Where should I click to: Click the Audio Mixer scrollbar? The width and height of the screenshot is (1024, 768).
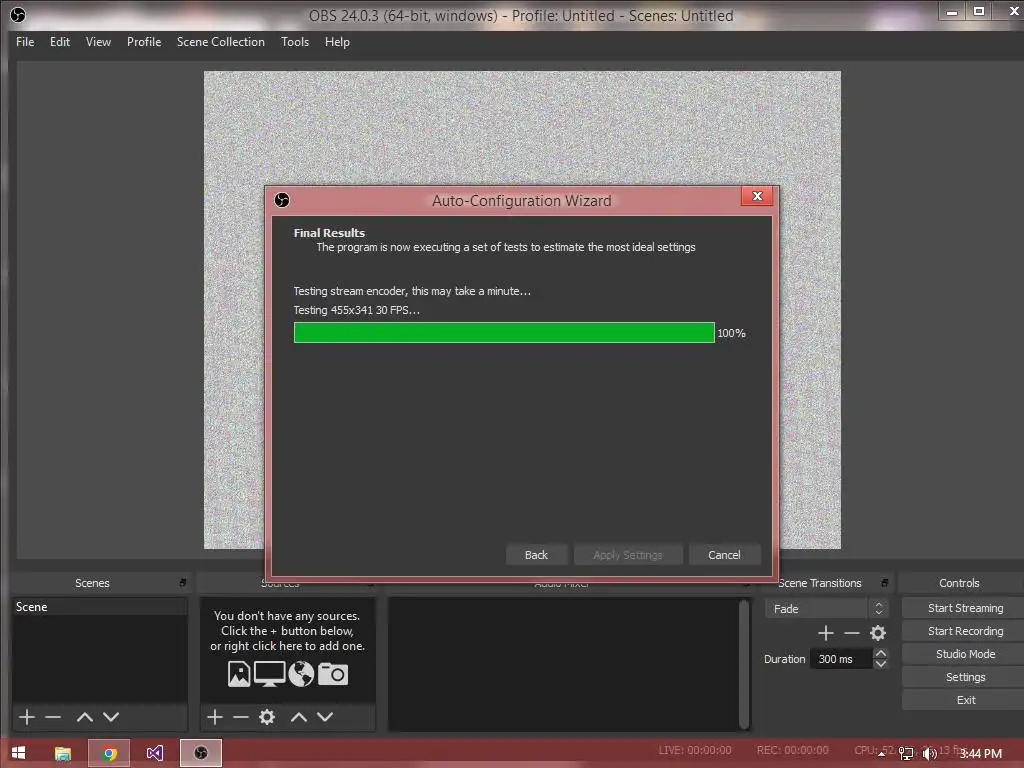coord(744,664)
